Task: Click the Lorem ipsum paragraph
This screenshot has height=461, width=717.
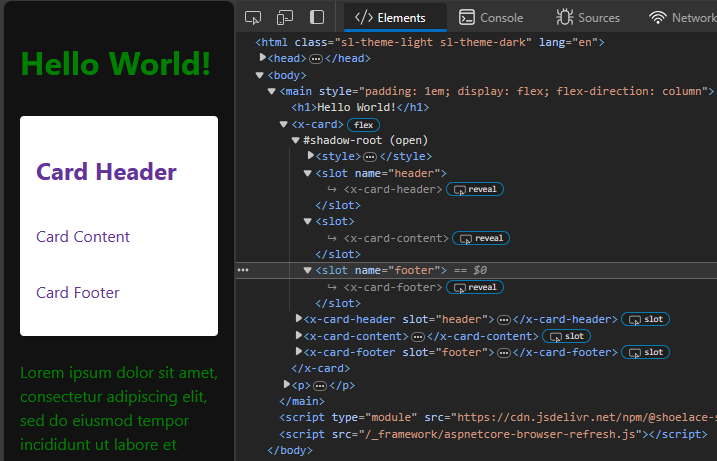Action: coord(119,408)
